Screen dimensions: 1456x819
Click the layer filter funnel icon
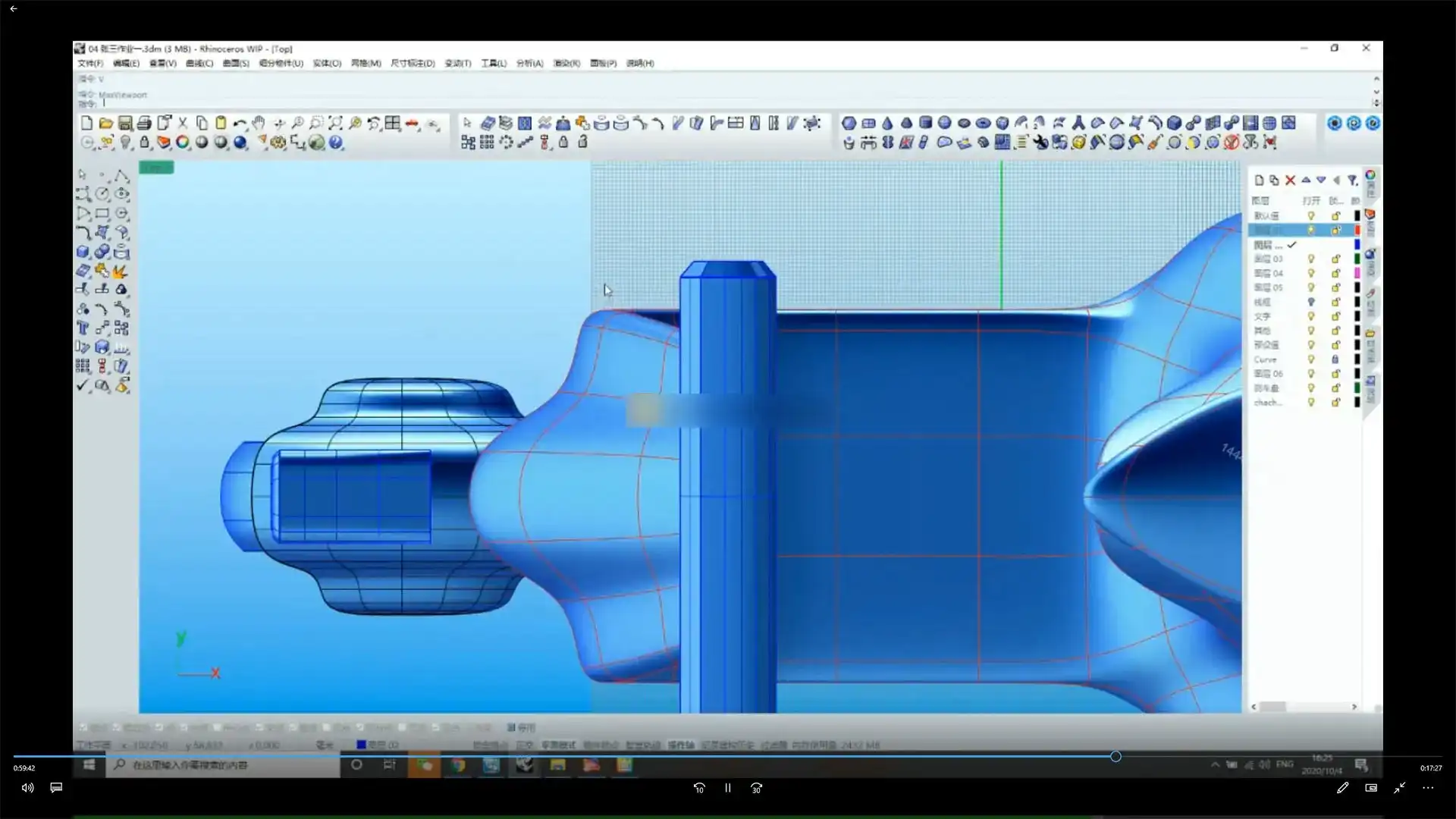1352,180
